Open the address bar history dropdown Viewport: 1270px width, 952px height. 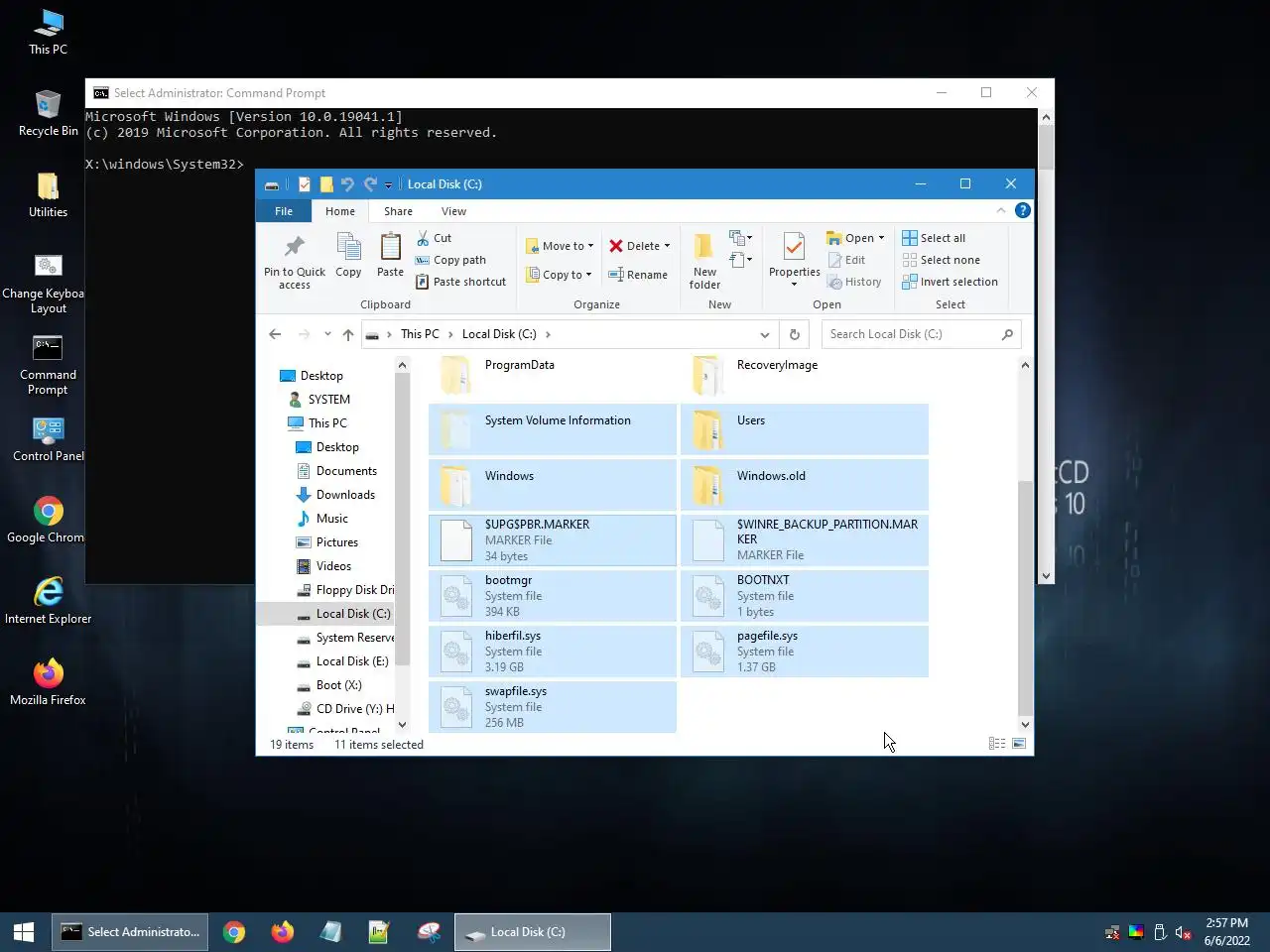point(764,334)
